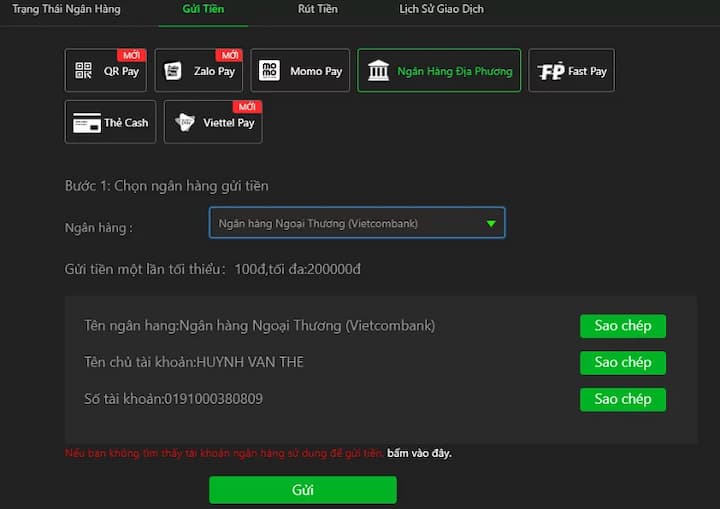Open the Gửi Tiền tab

[203, 9]
